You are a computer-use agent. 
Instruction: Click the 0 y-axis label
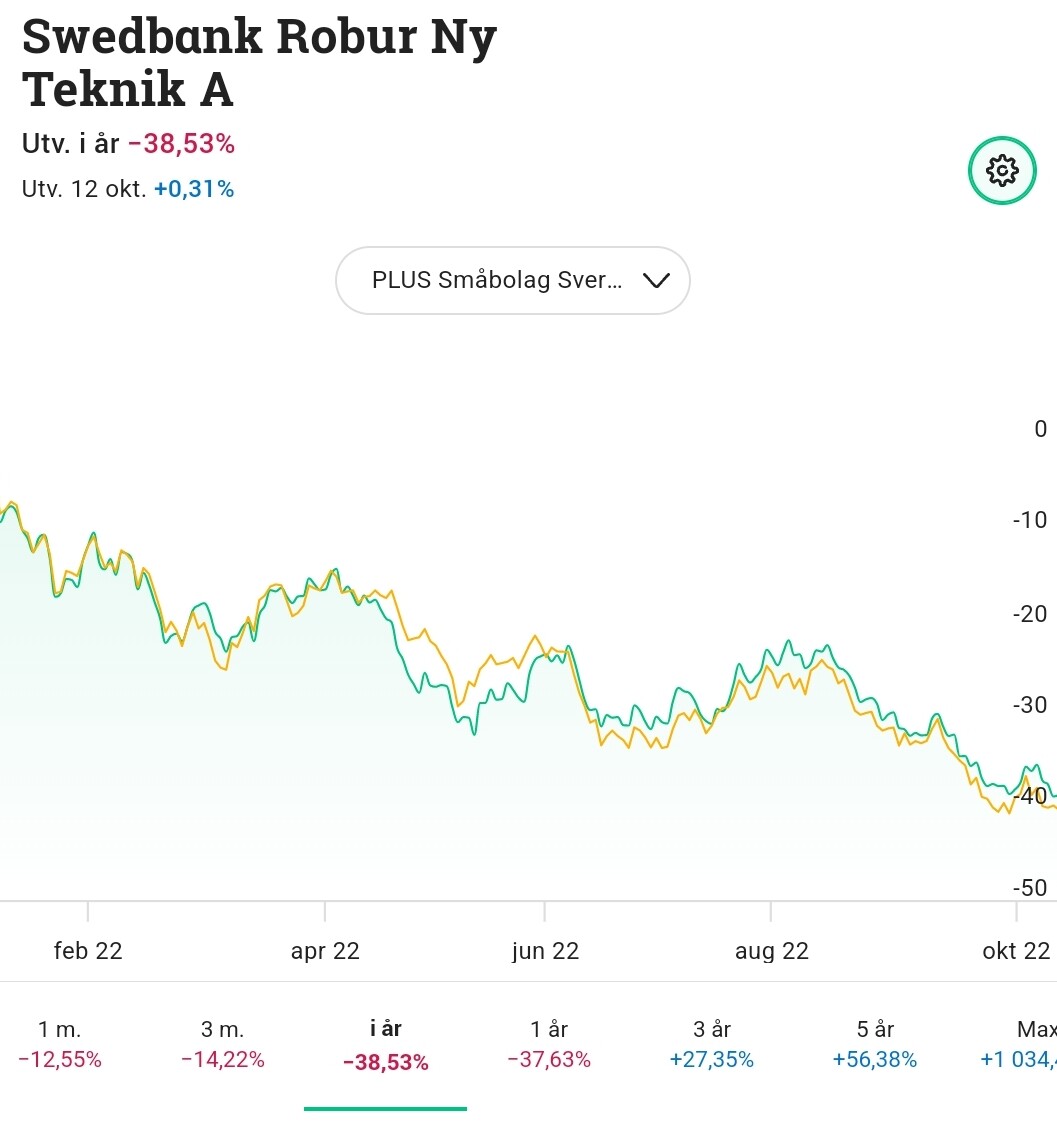(1040, 429)
